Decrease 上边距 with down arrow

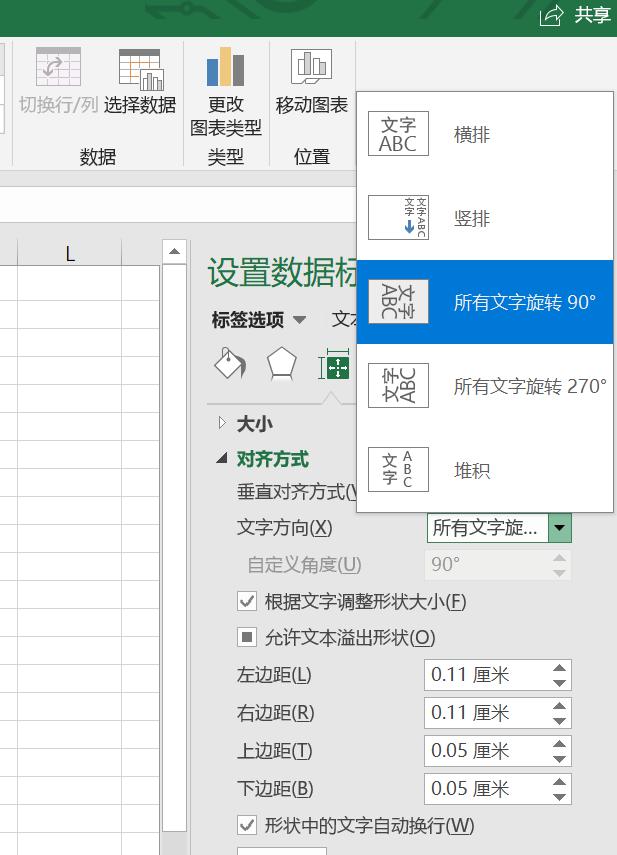tap(559, 758)
